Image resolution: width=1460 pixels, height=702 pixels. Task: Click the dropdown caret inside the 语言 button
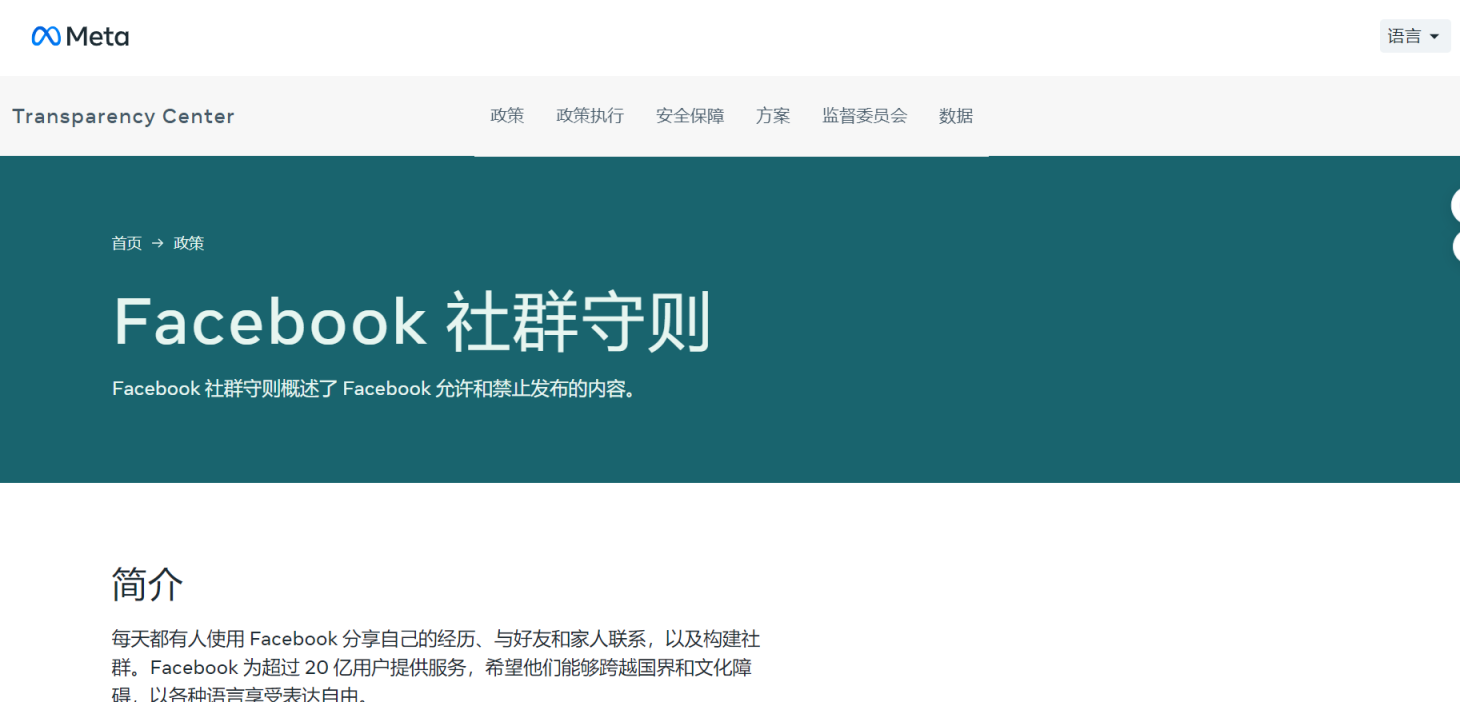[1434, 36]
